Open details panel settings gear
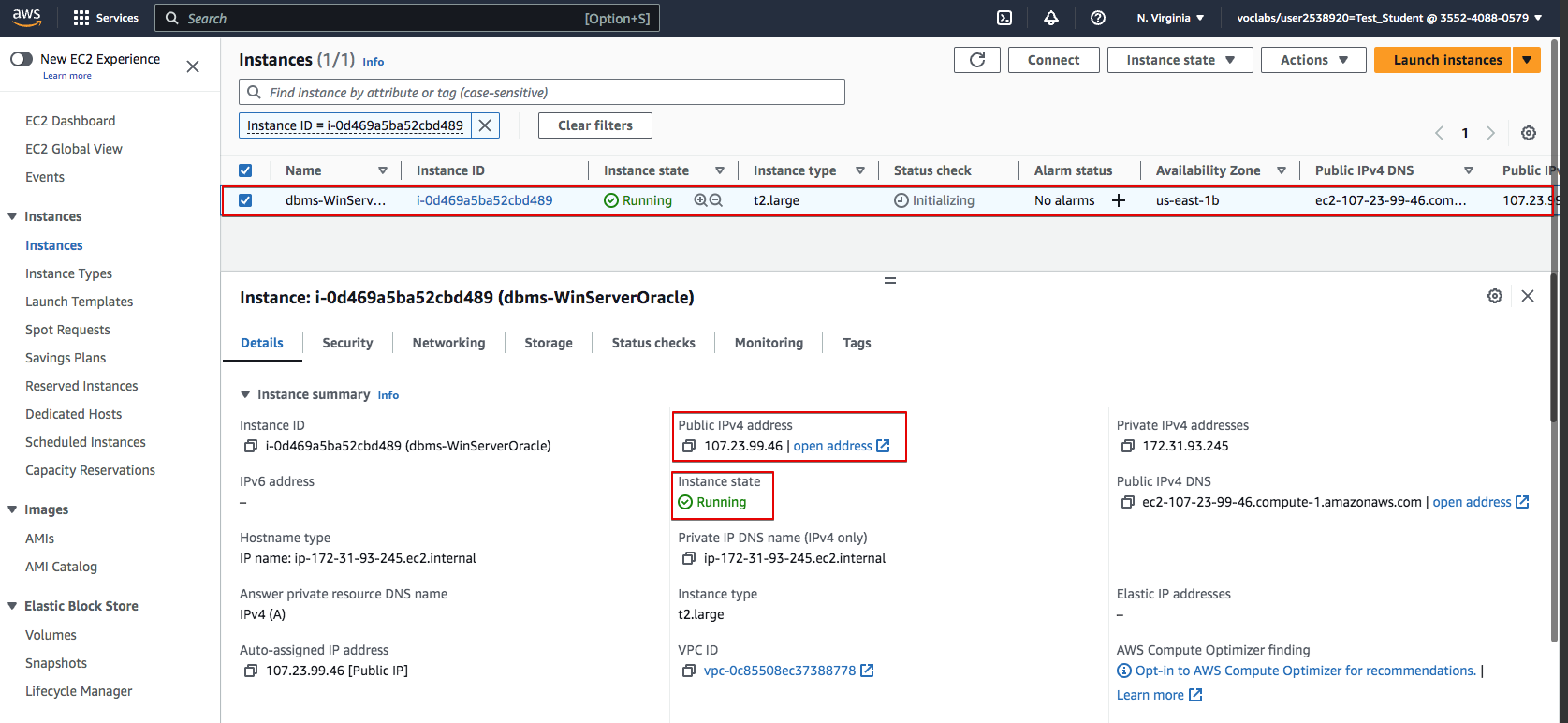Image resolution: width=1568 pixels, height=723 pixels. (x=1495, y=296)
